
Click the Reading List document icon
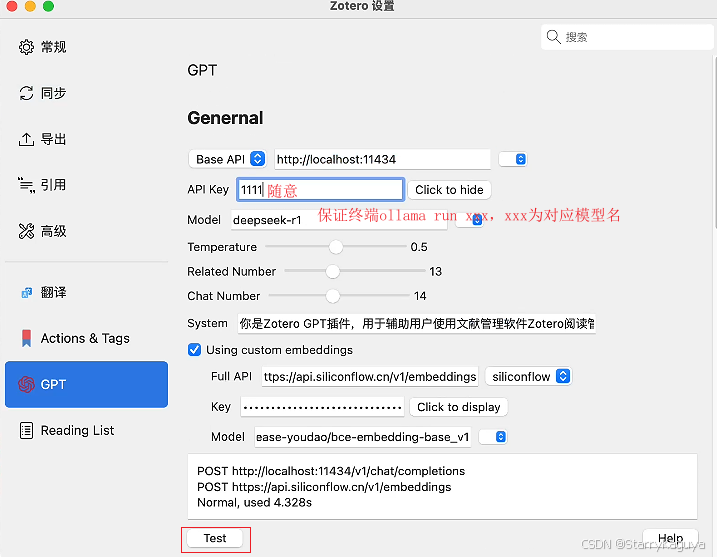(26, 430)
